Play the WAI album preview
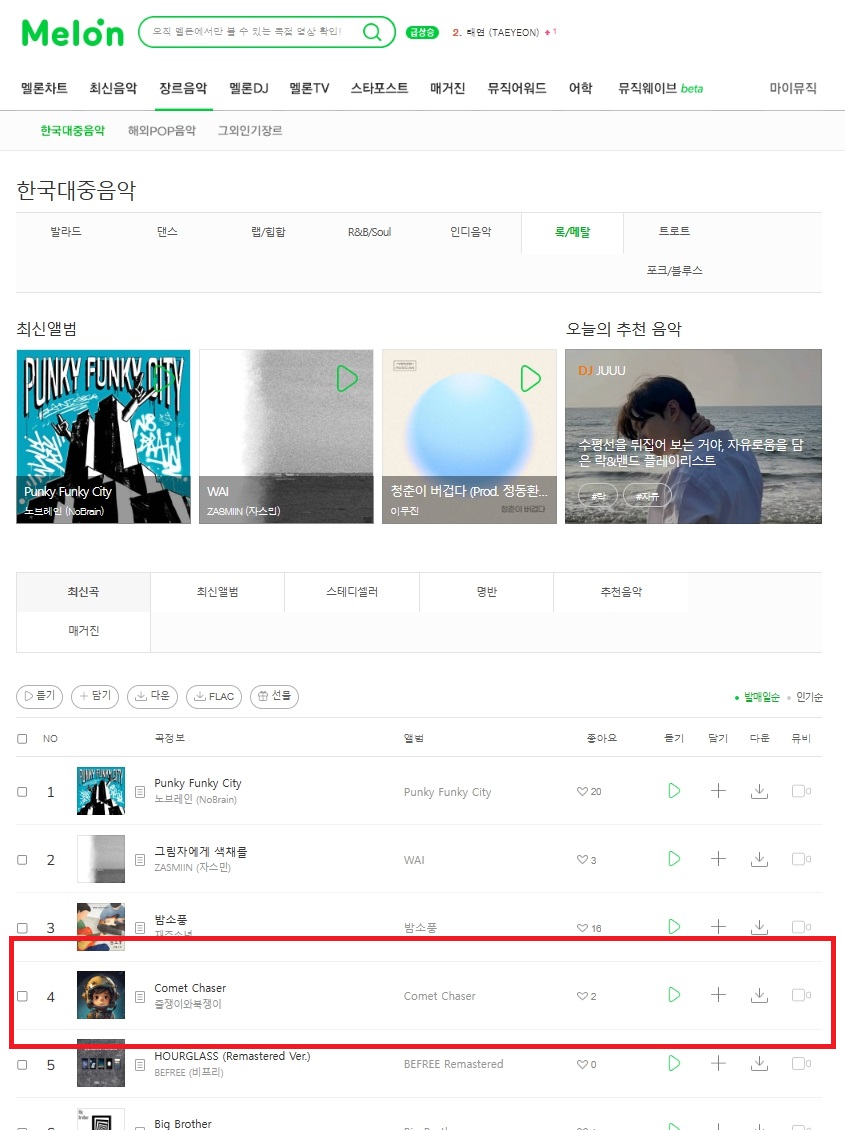845x1130 pixels. [347, 378]
